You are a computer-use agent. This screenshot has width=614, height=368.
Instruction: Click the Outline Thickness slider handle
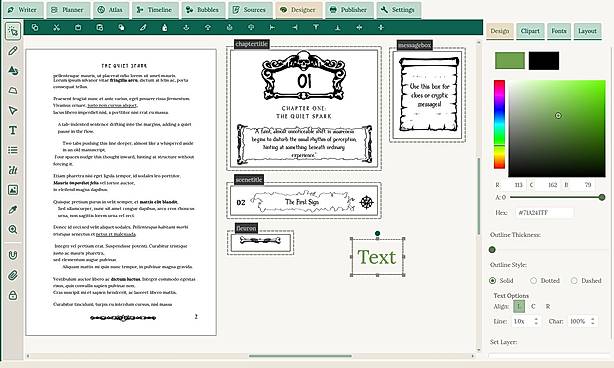coord(492,250)
